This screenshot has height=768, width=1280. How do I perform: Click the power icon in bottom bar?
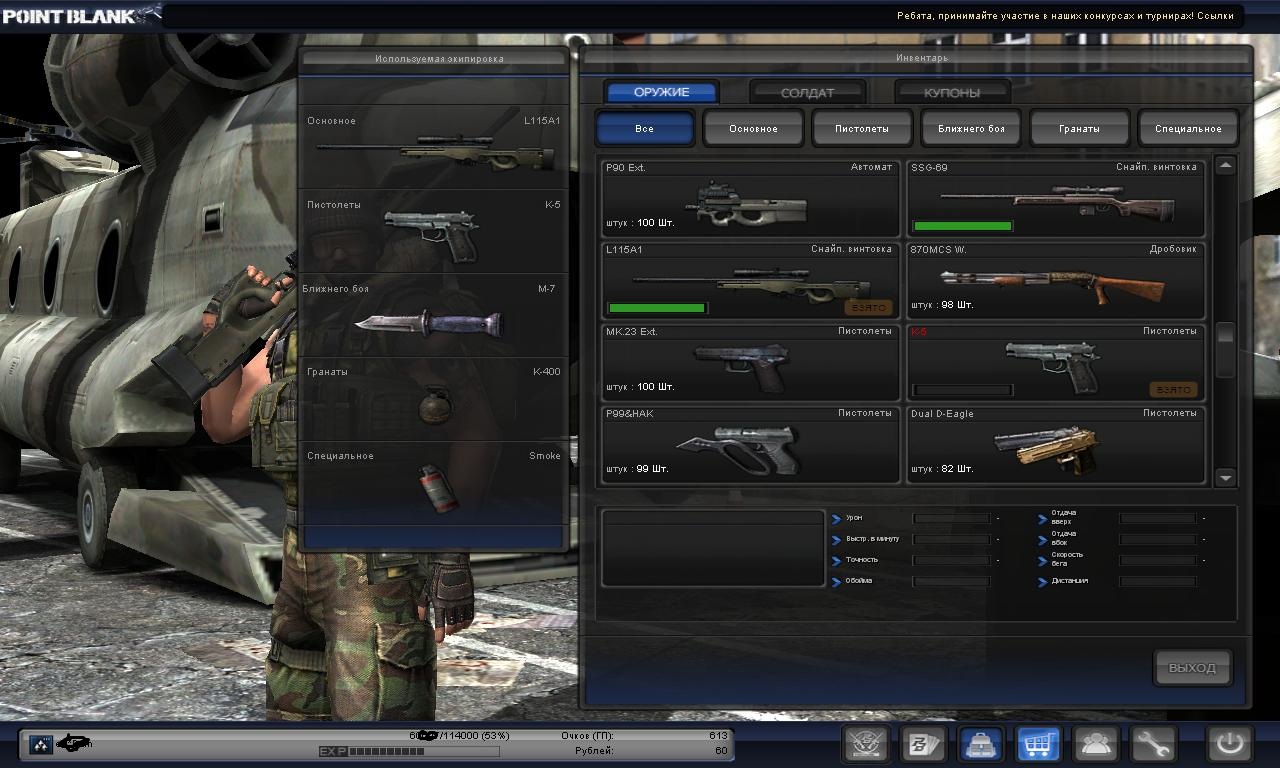pos(1229,744)
